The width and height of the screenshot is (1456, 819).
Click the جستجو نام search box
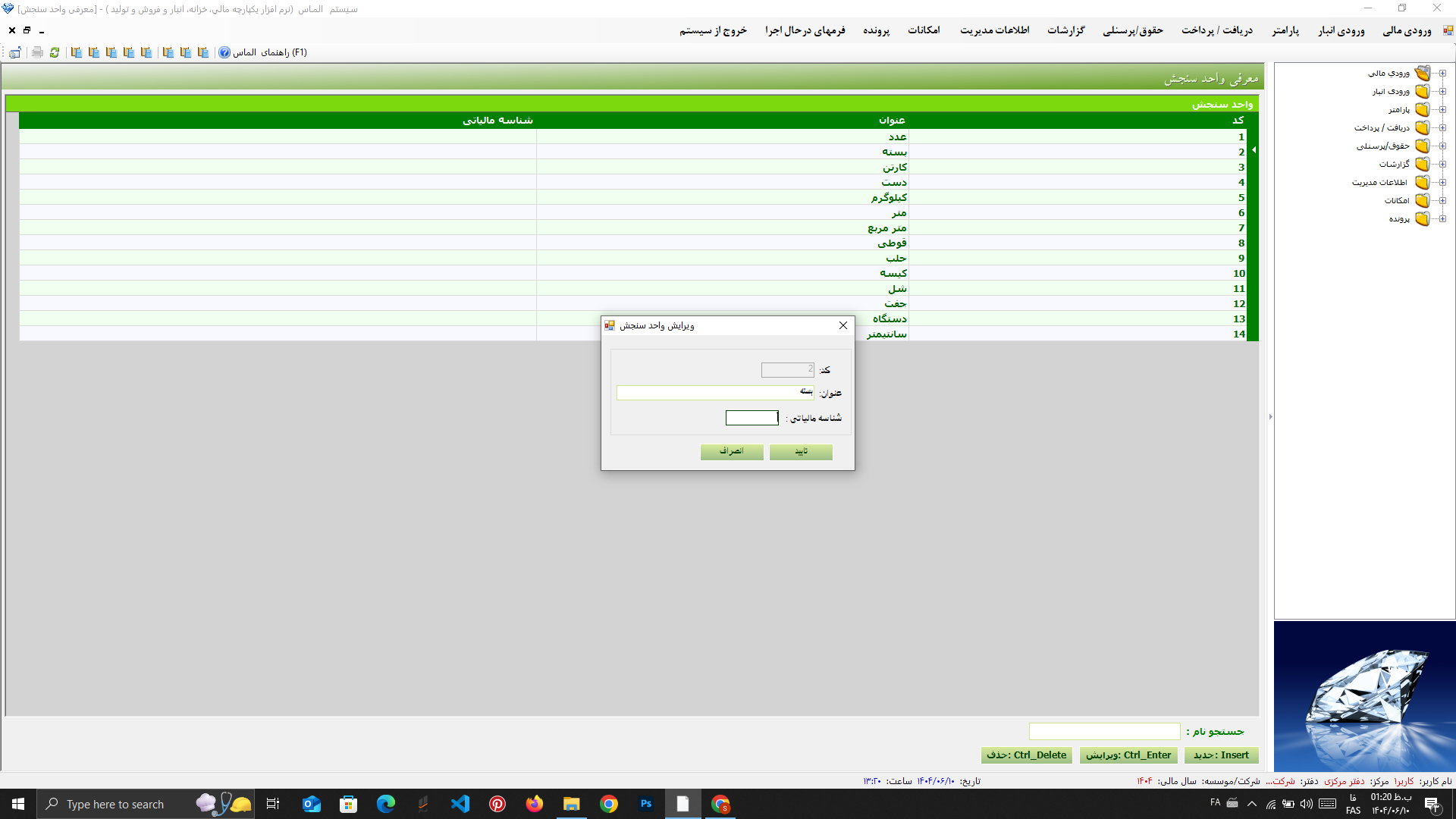(x=1104, y=732)
